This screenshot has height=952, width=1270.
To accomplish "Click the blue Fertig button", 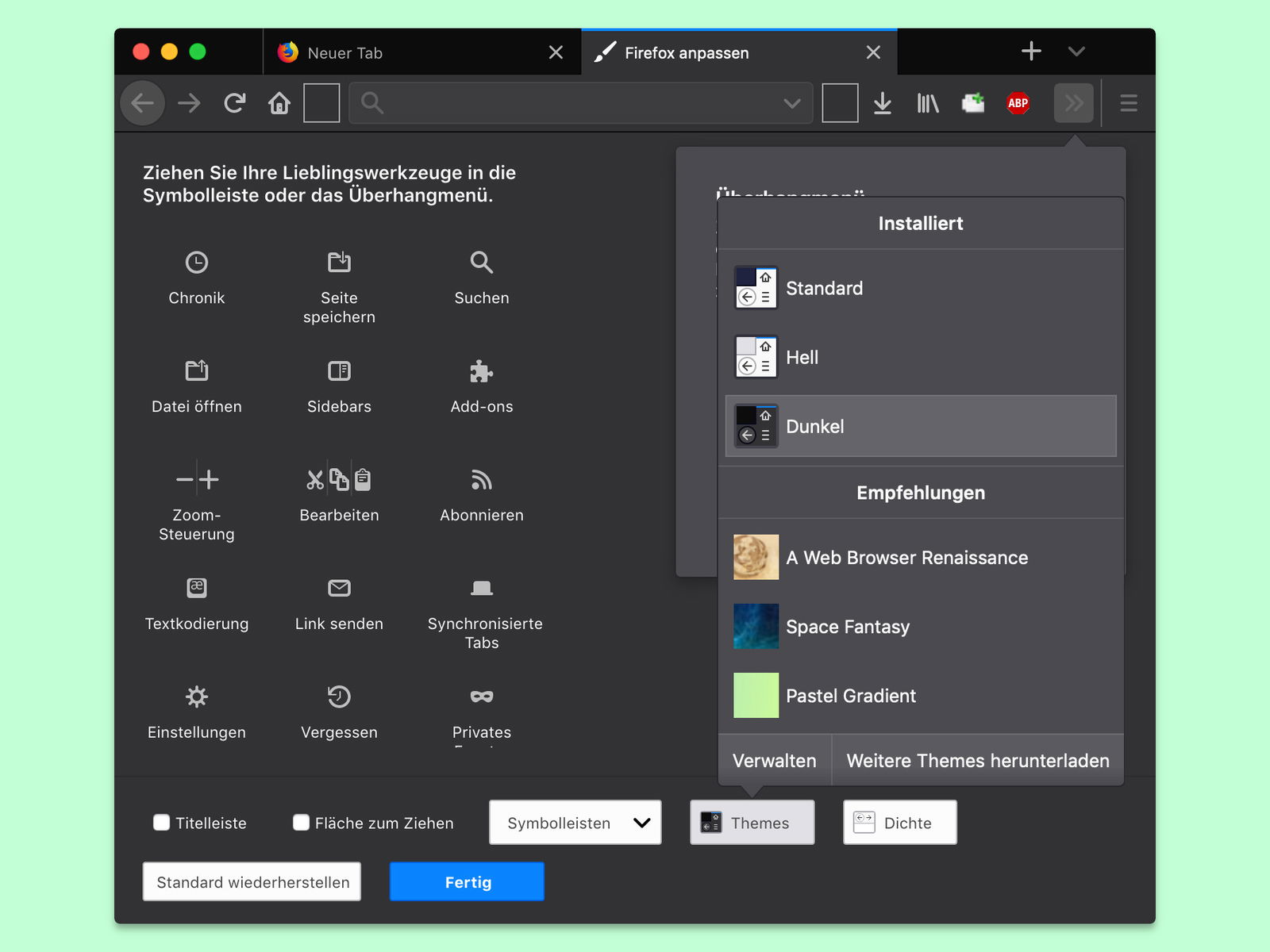I will 467,881.
